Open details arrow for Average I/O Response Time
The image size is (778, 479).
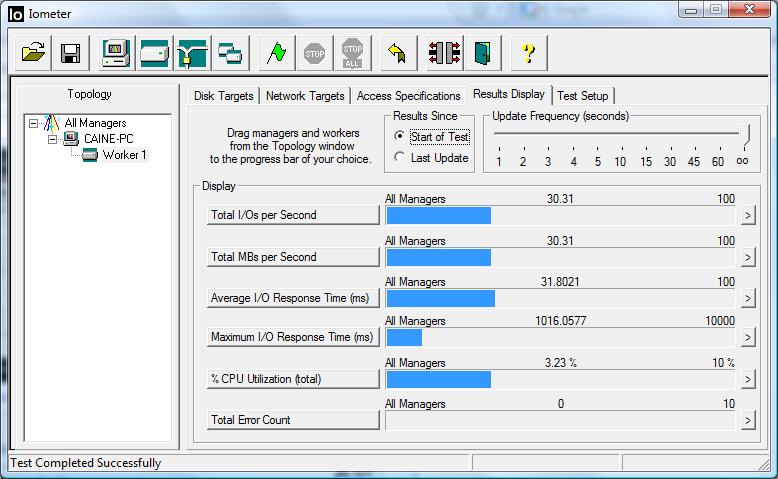[x=748, y=298]
